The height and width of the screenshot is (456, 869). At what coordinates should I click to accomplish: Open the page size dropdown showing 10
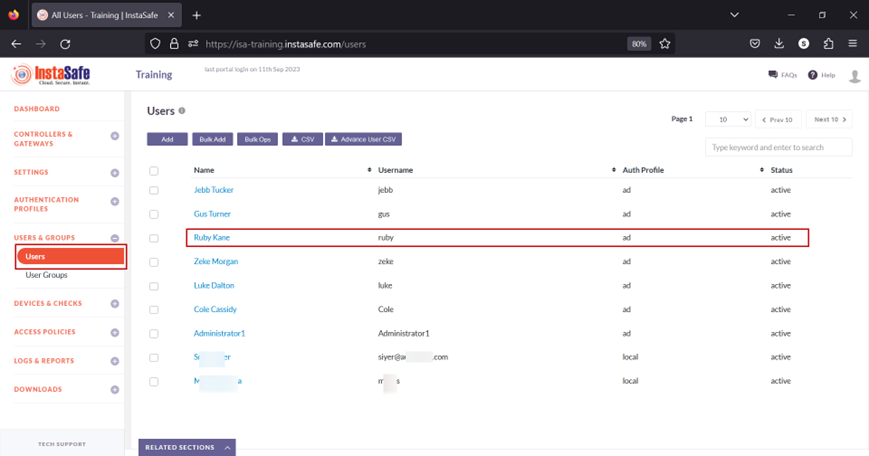(728, 119)
